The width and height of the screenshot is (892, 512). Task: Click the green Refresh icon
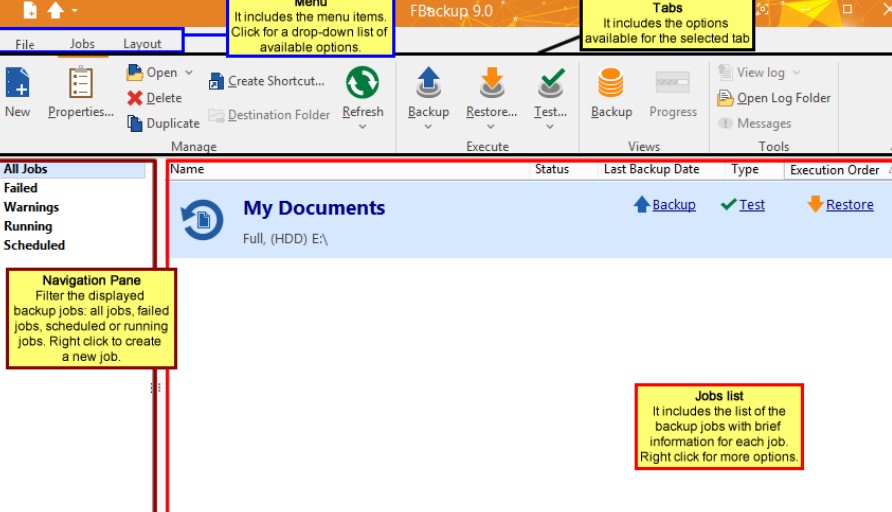(x=362, y=82)
